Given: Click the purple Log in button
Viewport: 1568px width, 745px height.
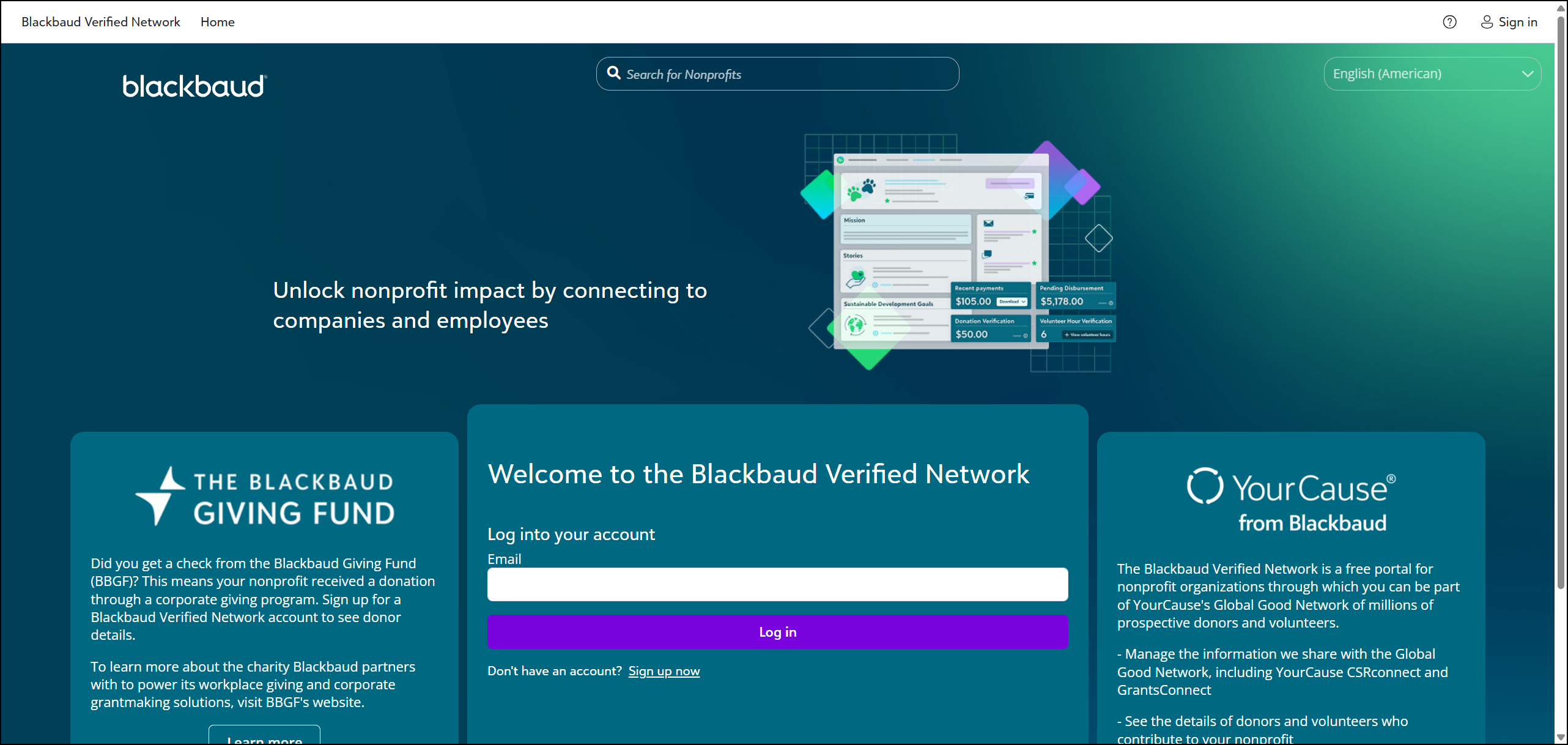Looking at the screenshot, I should pyautogui.click(x=777, y=632).
